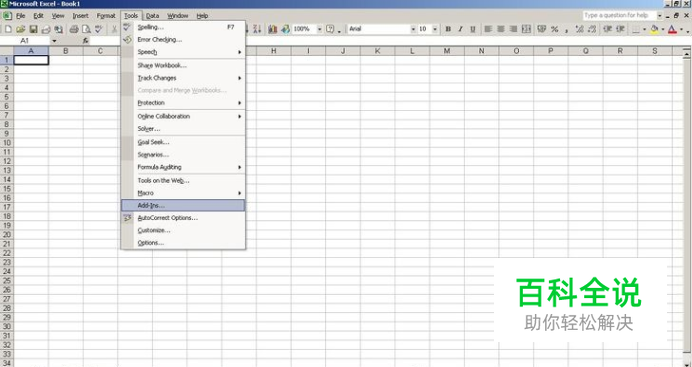This screenshot has width=692, height=367.
Task: Select cell A1
Action: click(31, 60)
